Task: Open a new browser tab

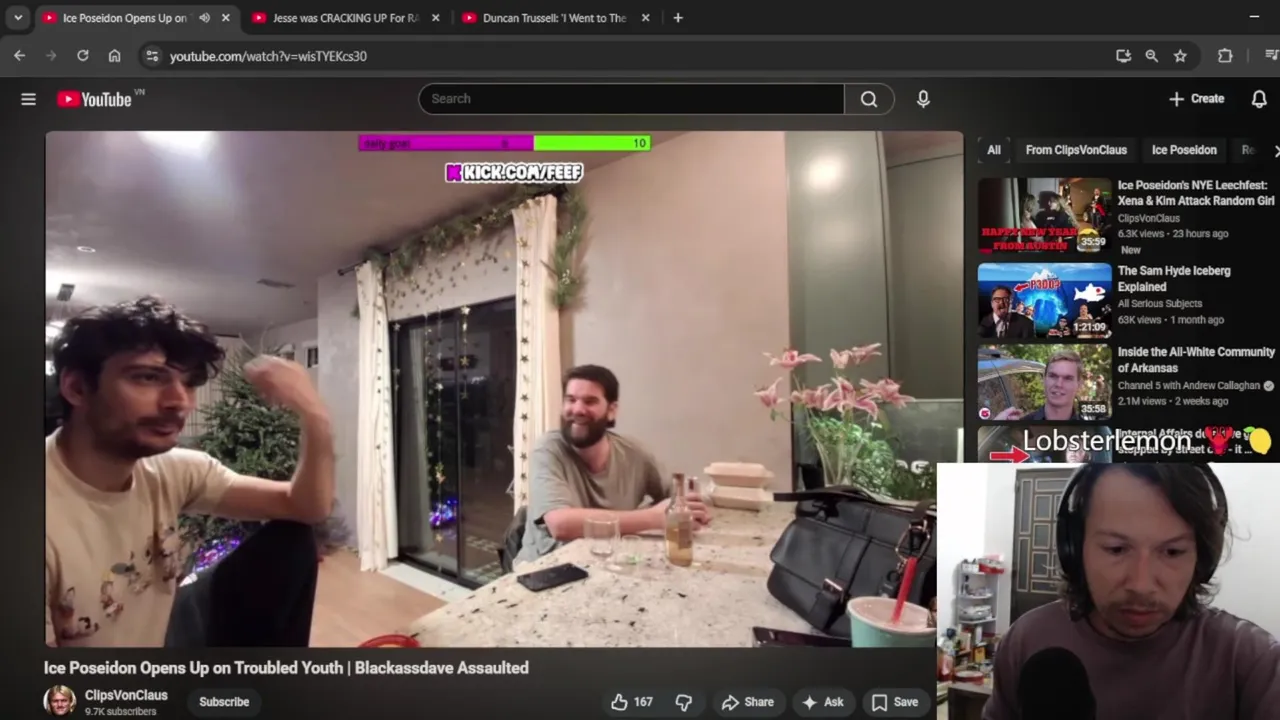Action: (678, 18)
